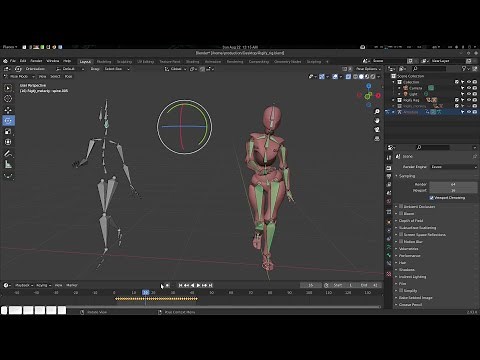The image size is (480, 360).
Task: Switch to the Sculpting workspace tab
Action: tap(124, 62)
